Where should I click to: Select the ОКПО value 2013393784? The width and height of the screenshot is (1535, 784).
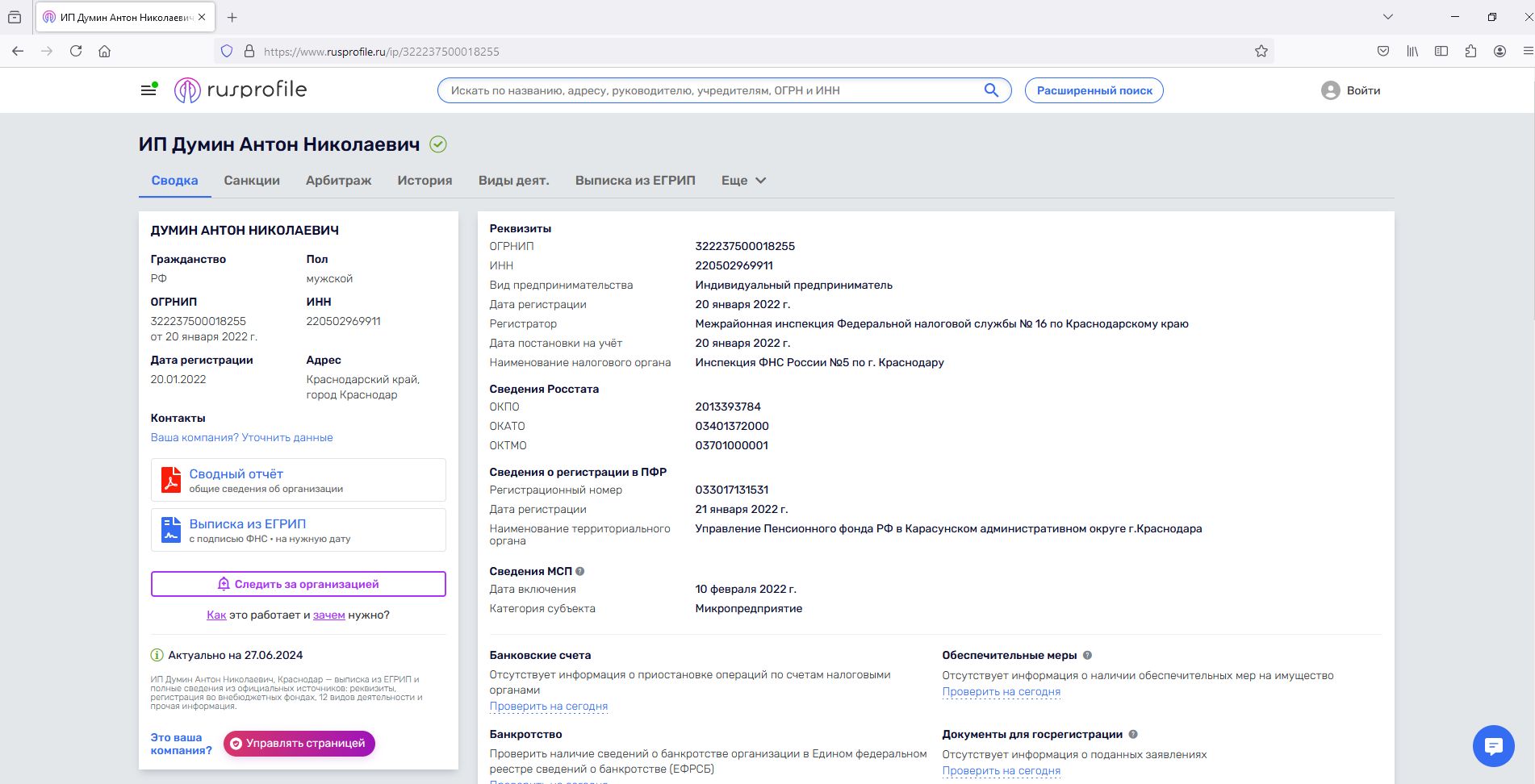(728, 407)
